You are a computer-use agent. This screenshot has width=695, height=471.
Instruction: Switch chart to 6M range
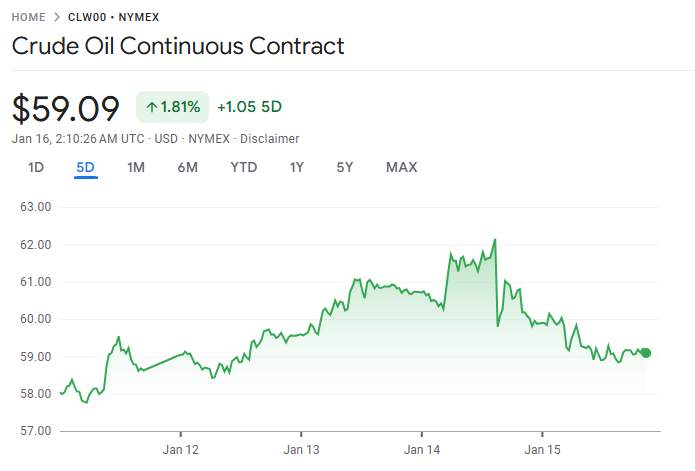187,167
